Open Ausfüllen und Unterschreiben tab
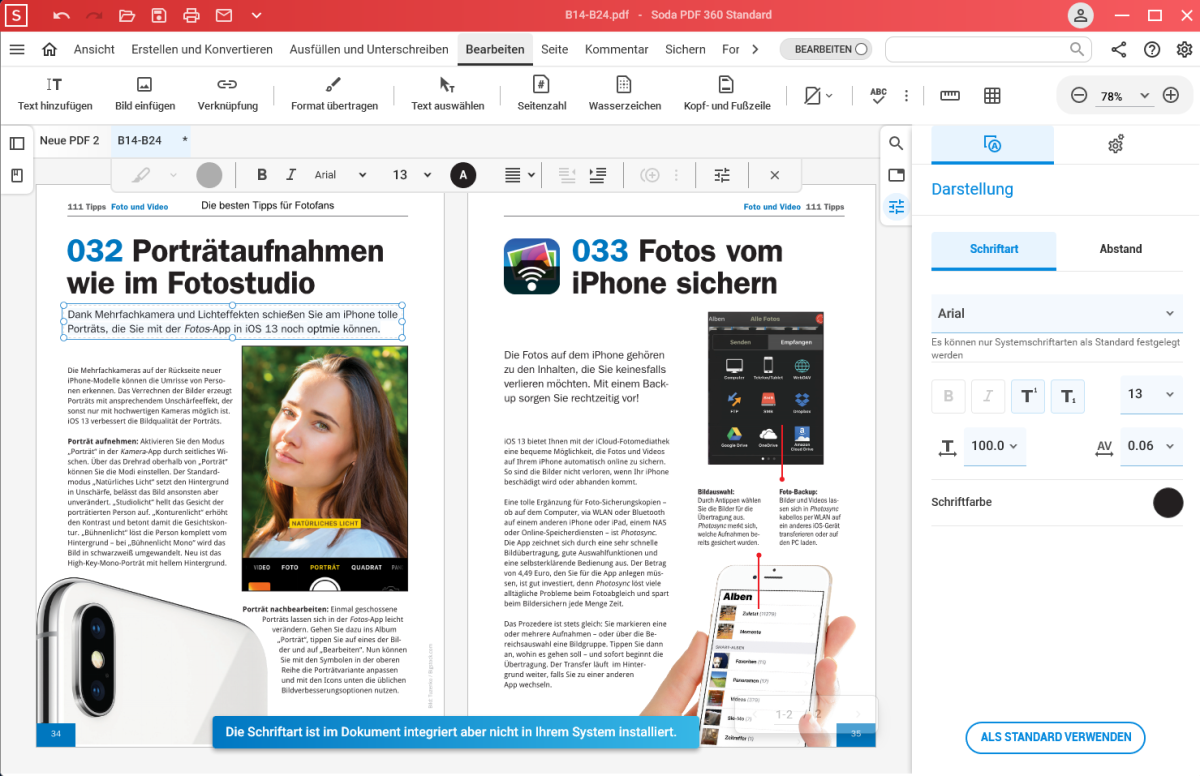The image size is (1200, 776). click(369, 49)
